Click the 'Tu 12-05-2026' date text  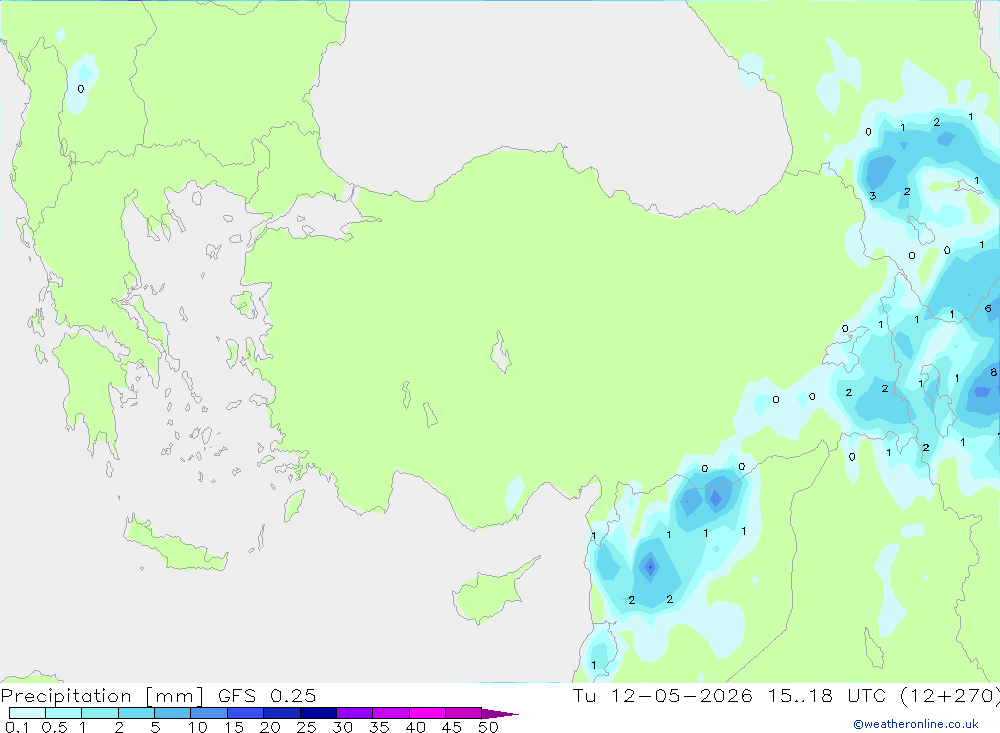[663, 695]
